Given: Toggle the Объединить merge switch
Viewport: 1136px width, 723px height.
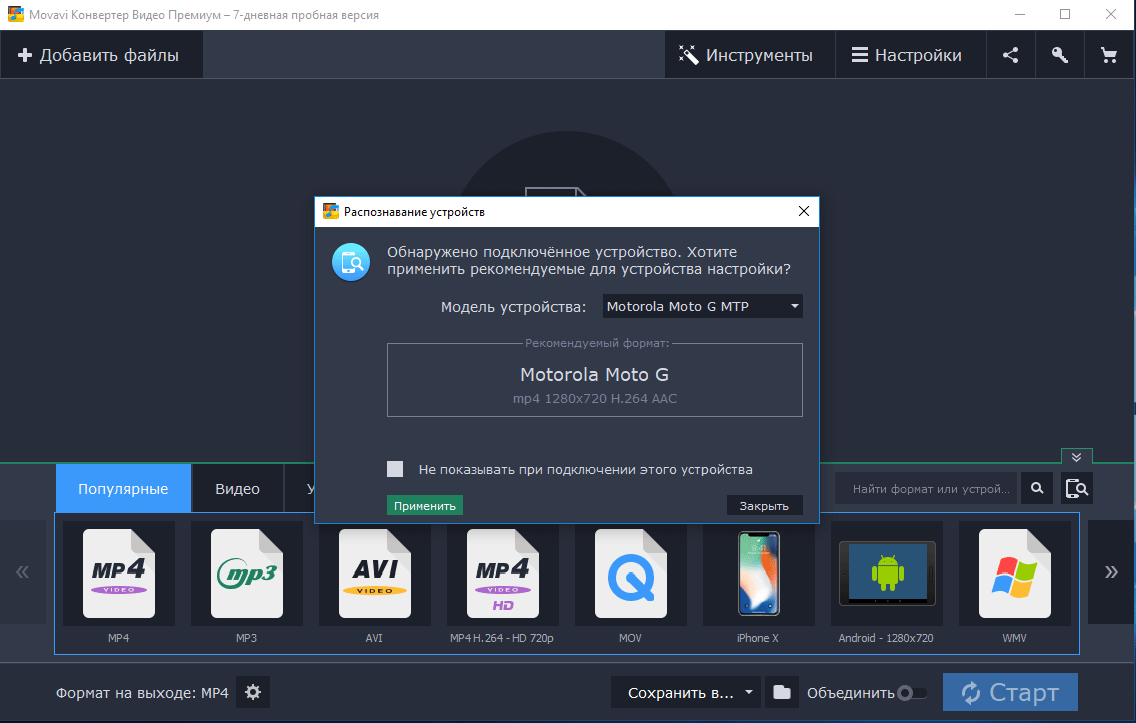Looking at the screenshot, I should [911, 693].
